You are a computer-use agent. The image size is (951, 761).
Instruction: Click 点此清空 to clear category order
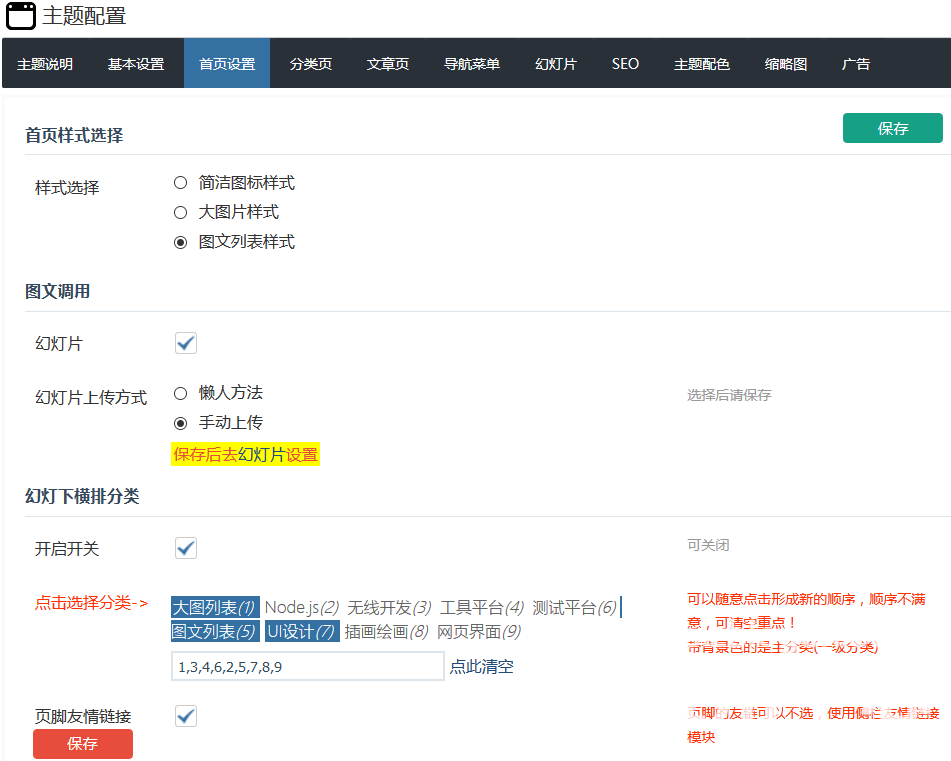[481, 667]
